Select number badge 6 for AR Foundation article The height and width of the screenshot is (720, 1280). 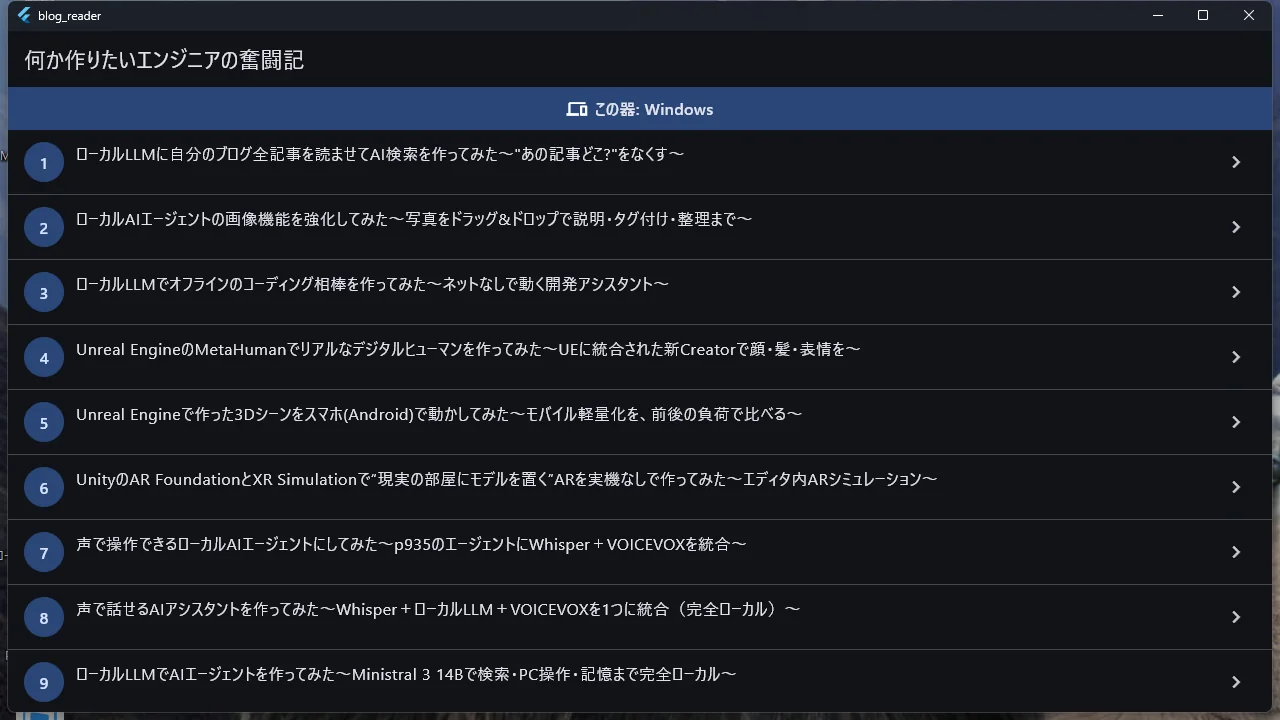(x=44, y=487)
